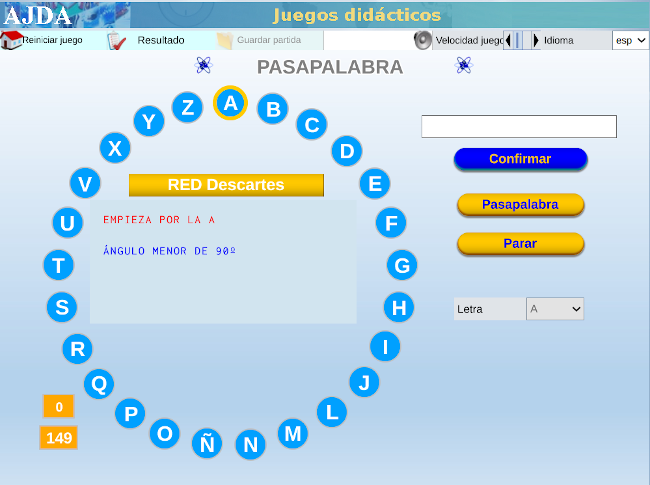Image resolution: width=650 pixels, height=485 pixels.
Task: Click the atom icon right of PASAPALABRA
Action: (463, 66)
